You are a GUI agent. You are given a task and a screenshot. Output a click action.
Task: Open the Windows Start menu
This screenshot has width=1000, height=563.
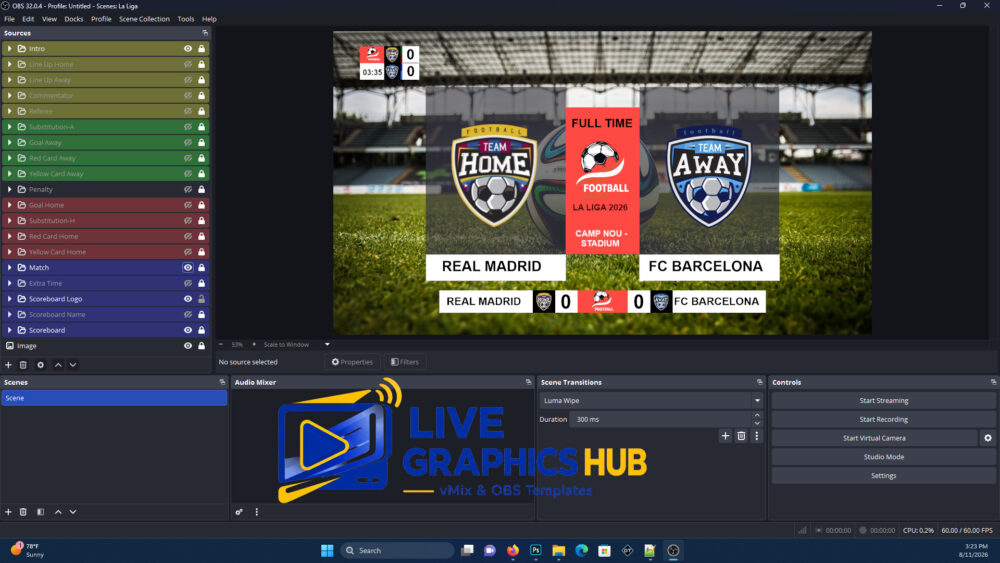point(327,550)
